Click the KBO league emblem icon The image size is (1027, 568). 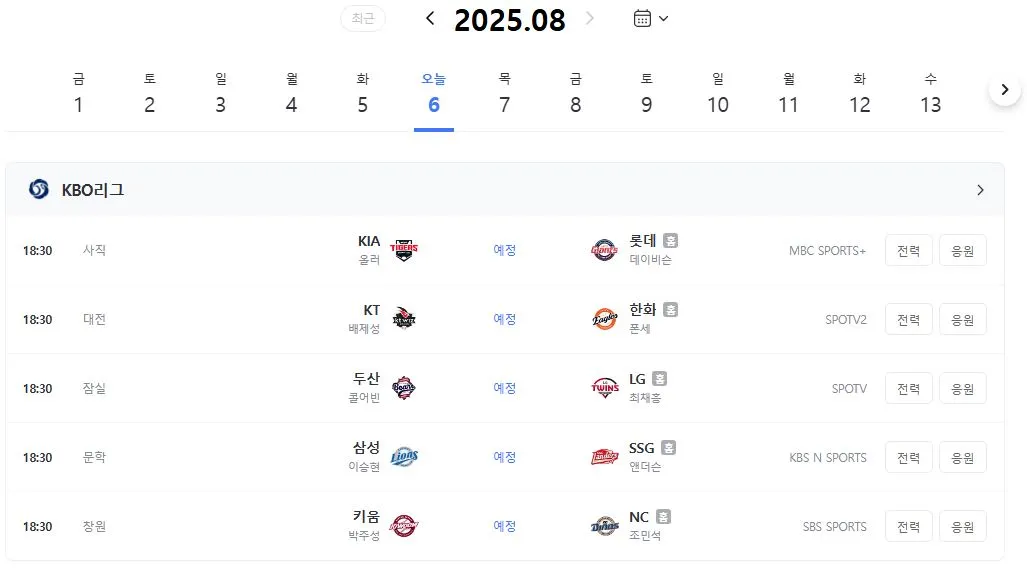tap(39, 189)
